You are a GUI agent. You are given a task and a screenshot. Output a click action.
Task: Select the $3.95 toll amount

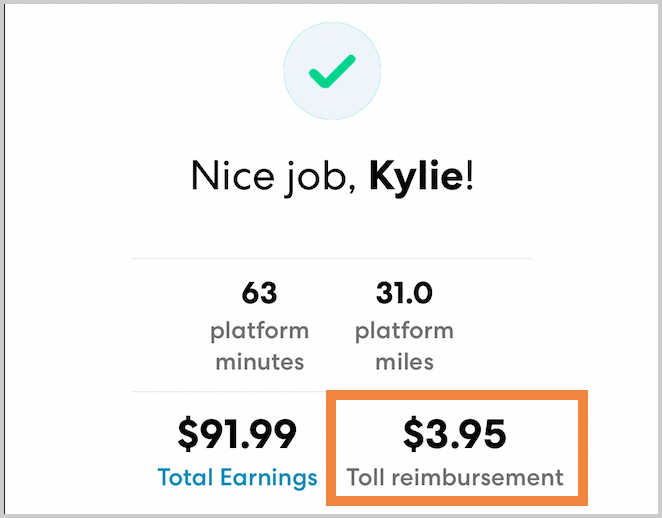(455, 434)
